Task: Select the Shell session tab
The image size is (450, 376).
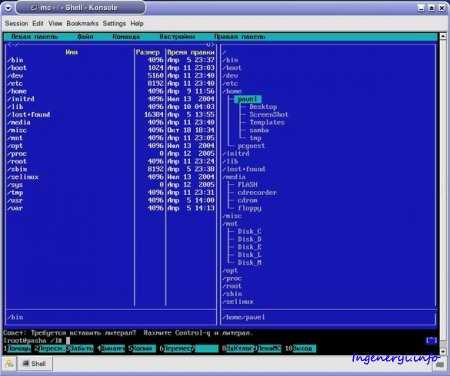Action: 34,364
